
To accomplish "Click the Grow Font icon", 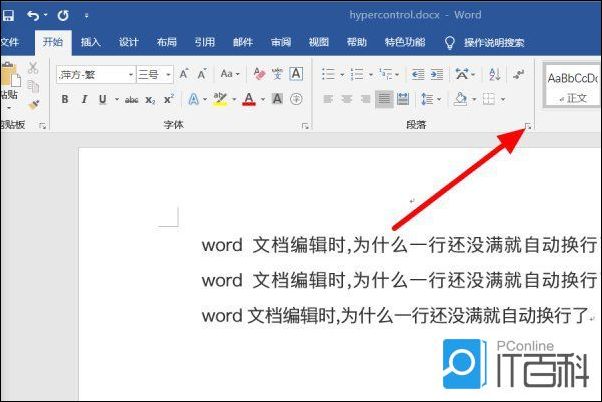I will [184, 73].
